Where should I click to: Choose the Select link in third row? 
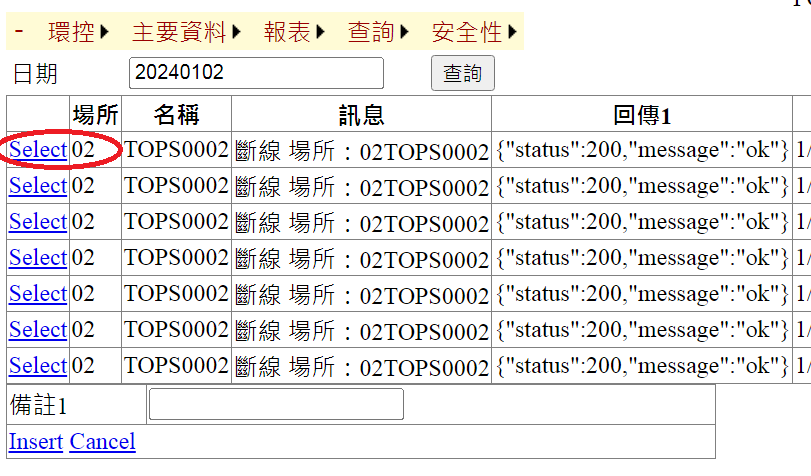click(38, 222)
